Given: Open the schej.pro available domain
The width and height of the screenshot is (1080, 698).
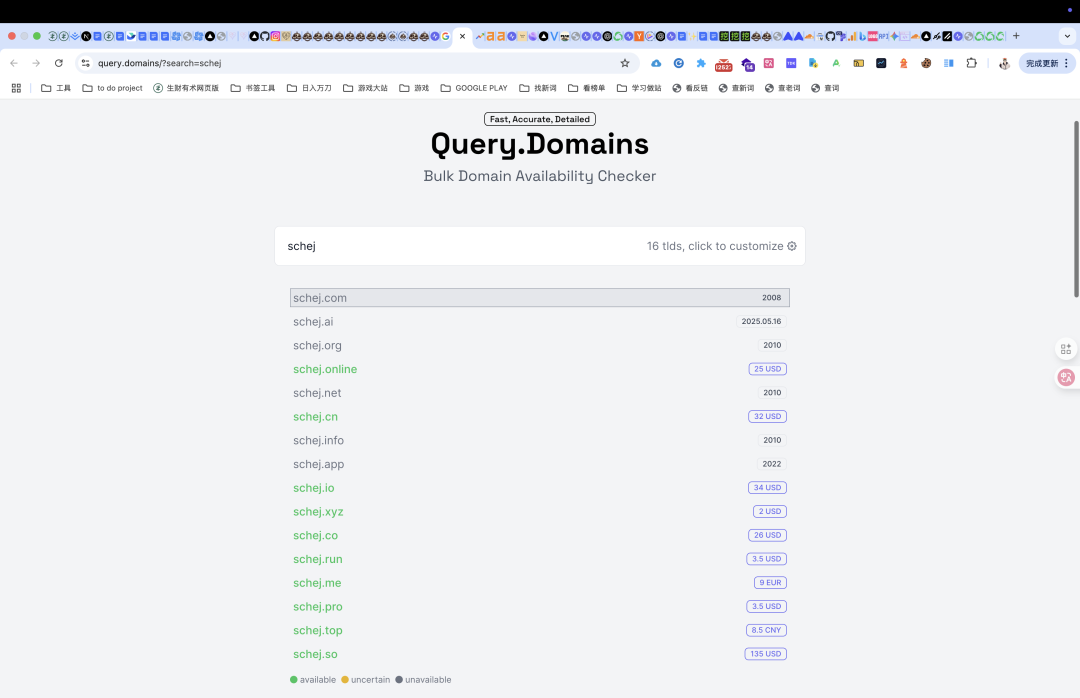Looking at the screenshot, I should (318, 607).
